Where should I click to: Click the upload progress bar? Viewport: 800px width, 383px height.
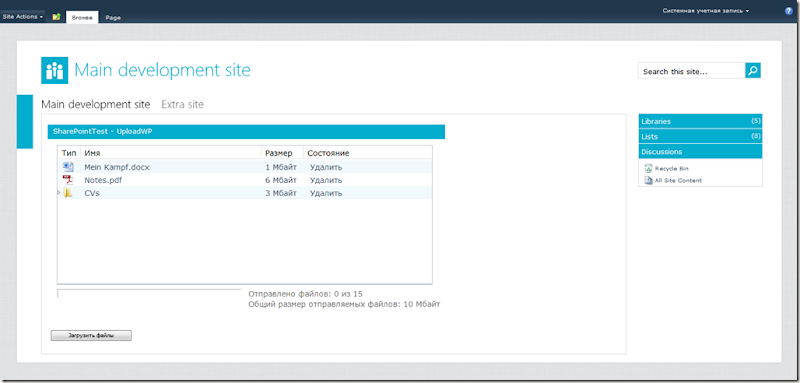point(149,293)
